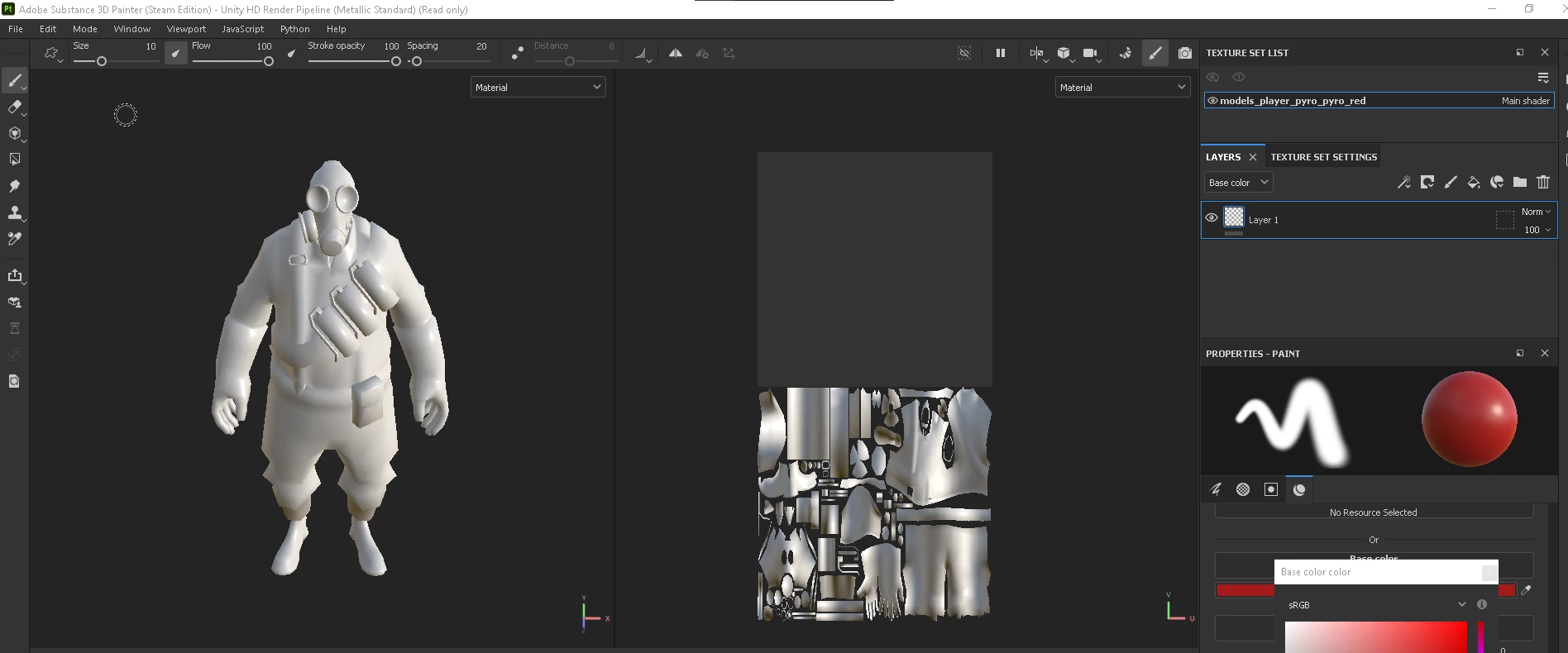
Task: Open left viewport Material dropdown
Action: coord(538,87)
